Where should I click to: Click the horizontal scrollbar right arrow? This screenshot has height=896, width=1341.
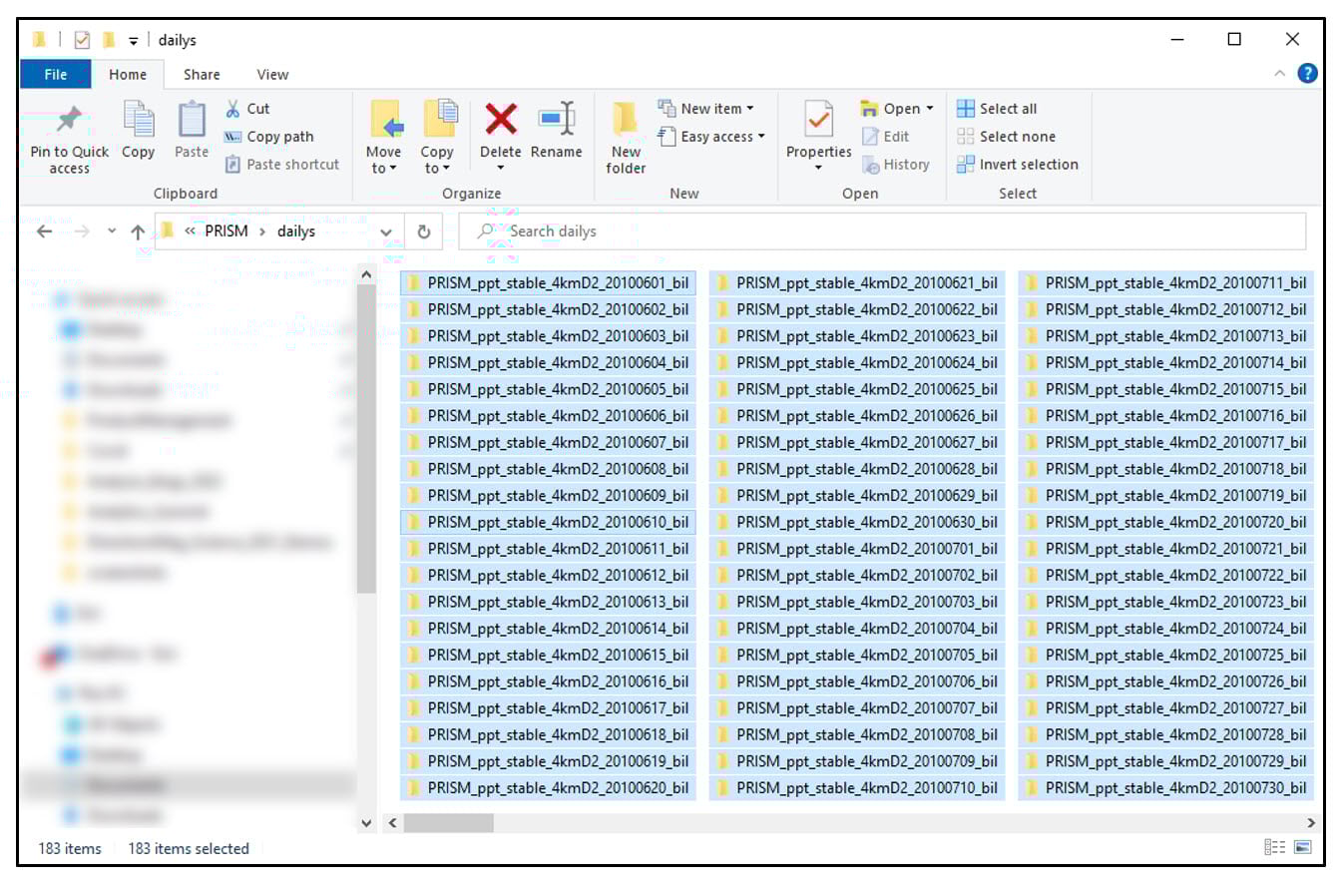point(1311,823)
